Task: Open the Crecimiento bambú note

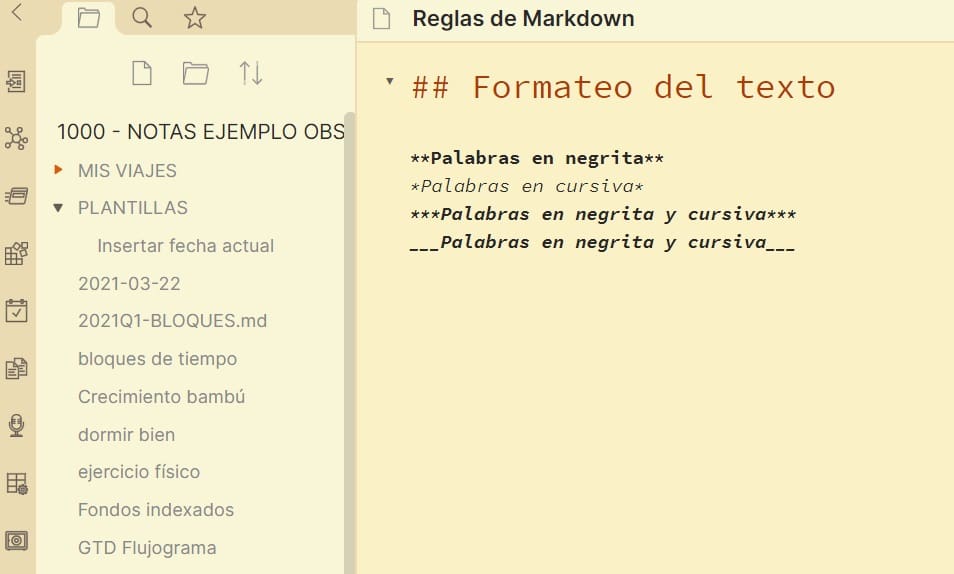Action: point(161,397)
